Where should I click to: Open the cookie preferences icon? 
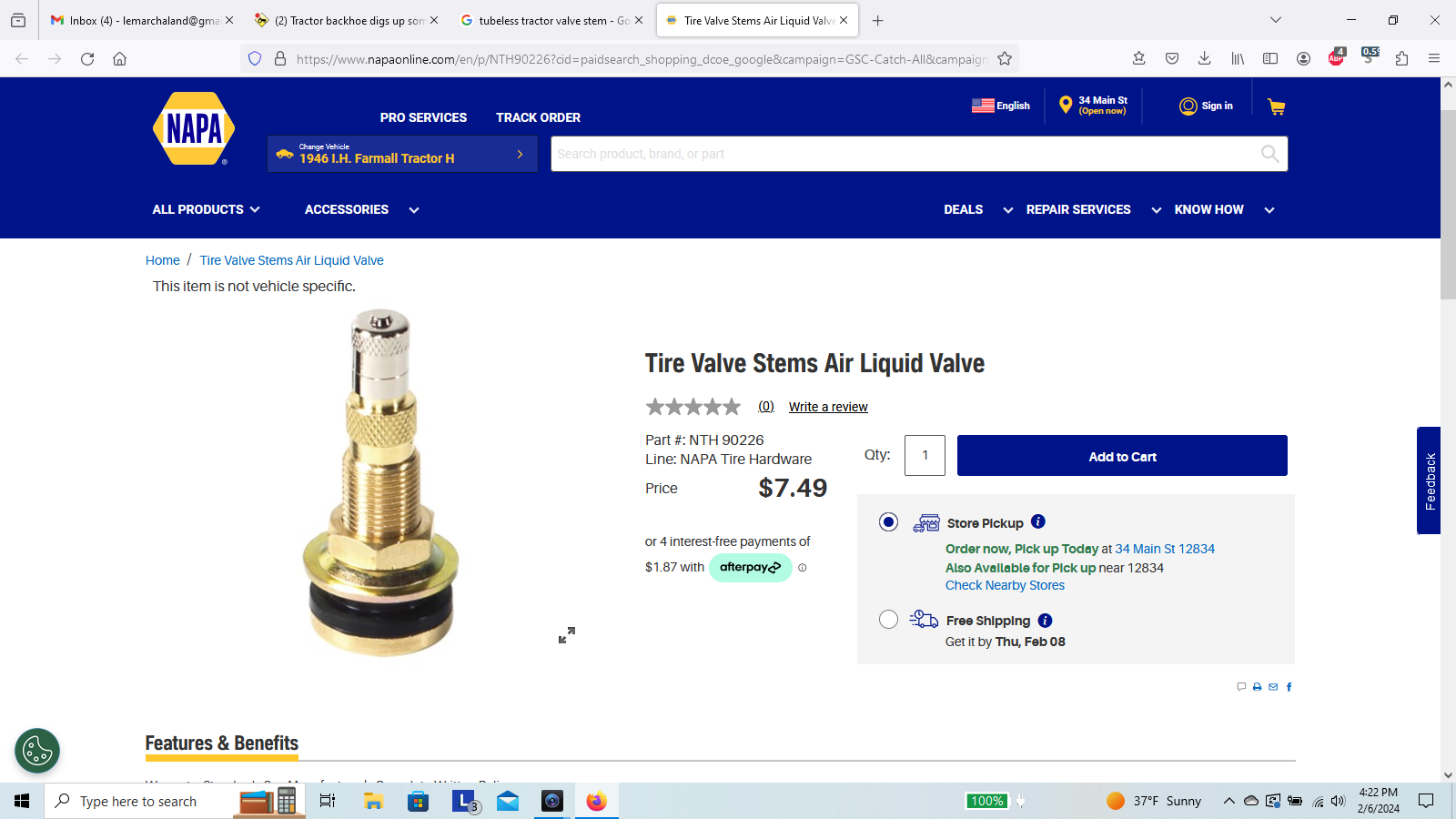click(x=37, y=751)
